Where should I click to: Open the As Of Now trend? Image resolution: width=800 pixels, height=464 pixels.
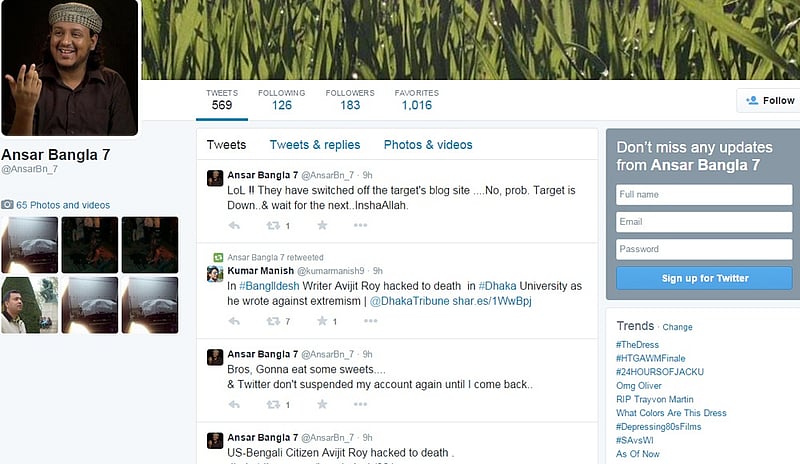click(x=638, y=454)
